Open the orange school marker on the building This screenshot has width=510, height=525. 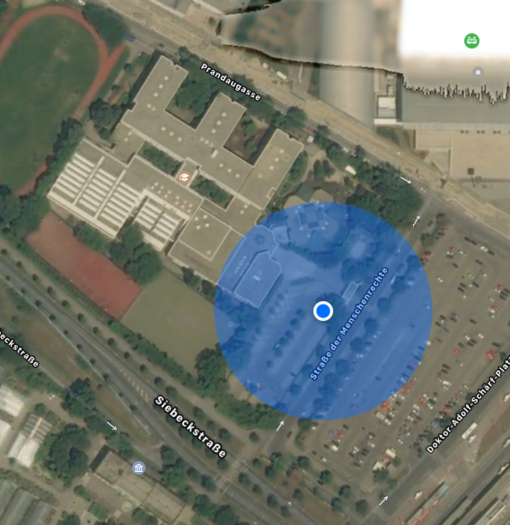(x=184, y=177)
